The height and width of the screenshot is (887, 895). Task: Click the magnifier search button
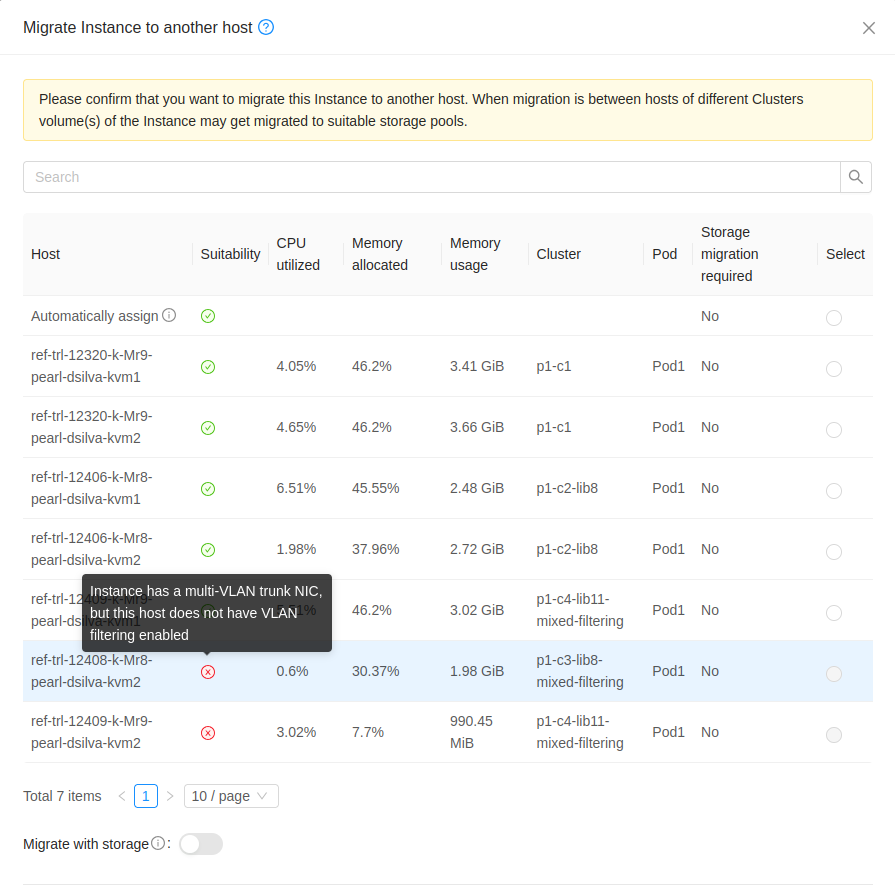pyautogui.click(x=856, y=177)
